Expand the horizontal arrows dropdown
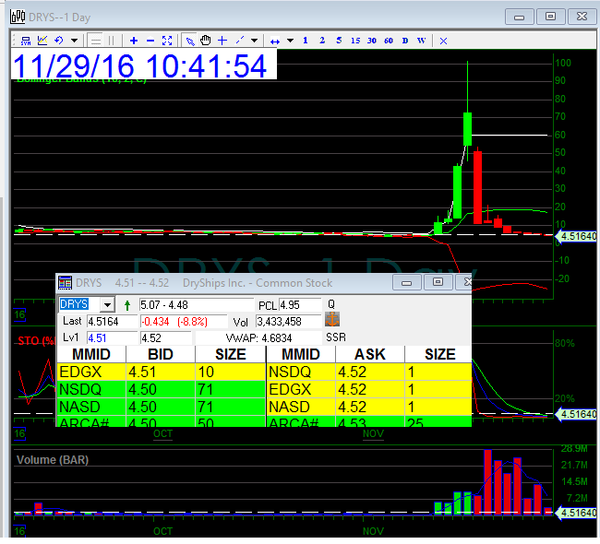The image size is (600, 544). pyautogui.click(x=290, y=40)
